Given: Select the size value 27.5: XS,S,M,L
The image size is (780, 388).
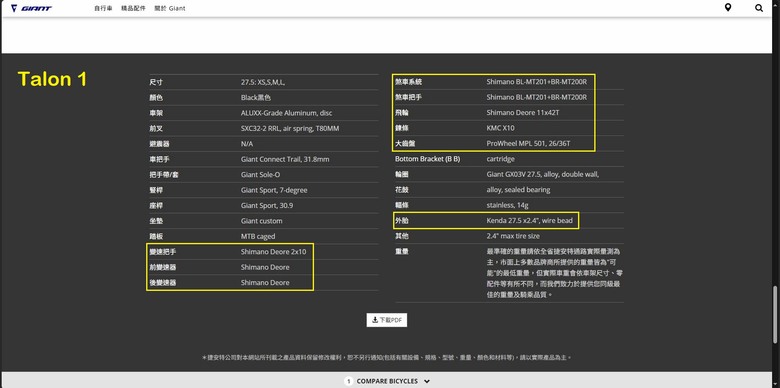Looking at the screenshot, I should (x=263, y=82).
